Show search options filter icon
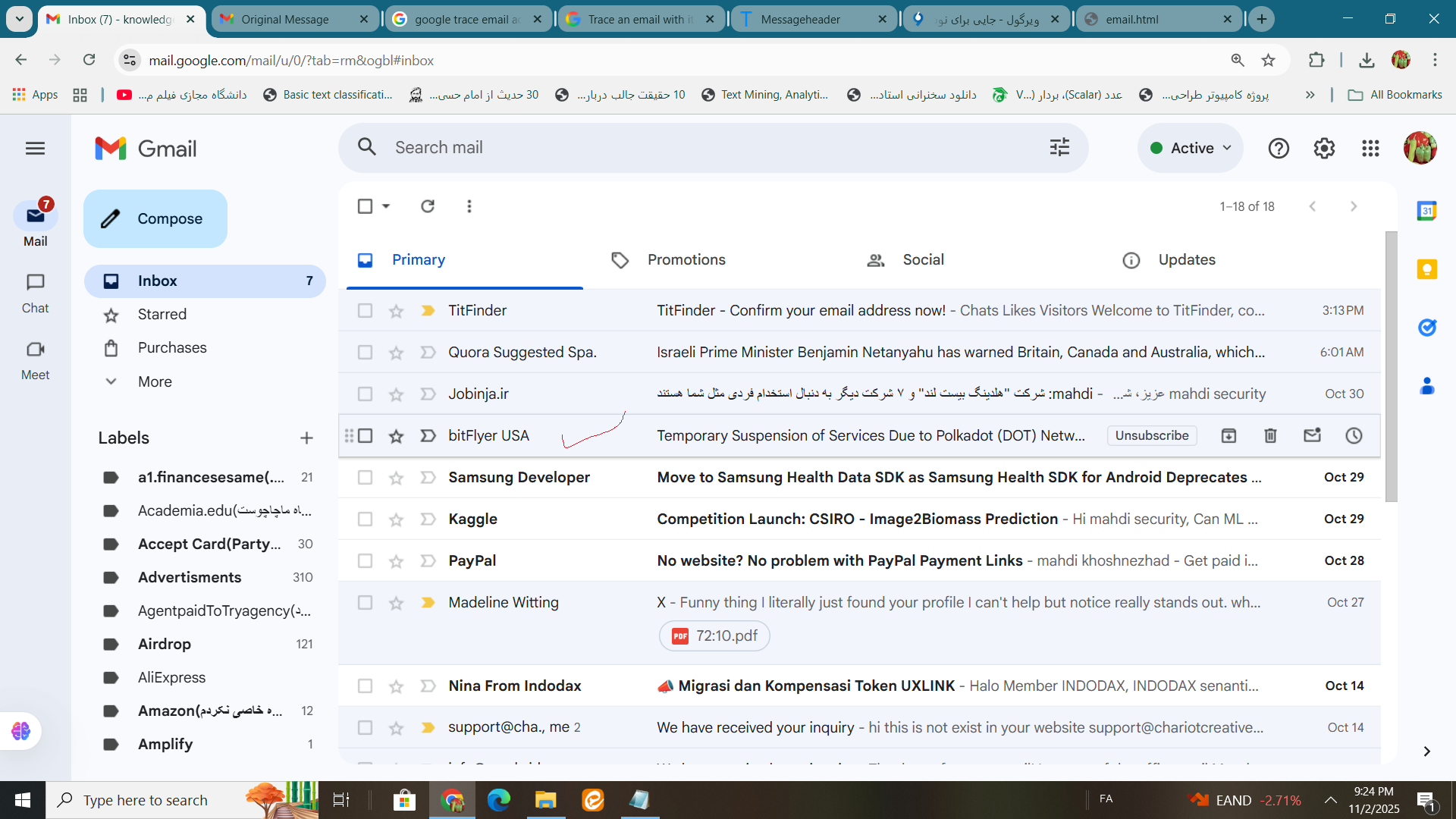The height and width of the screenshot is (819, 1456). [1059, 147]
